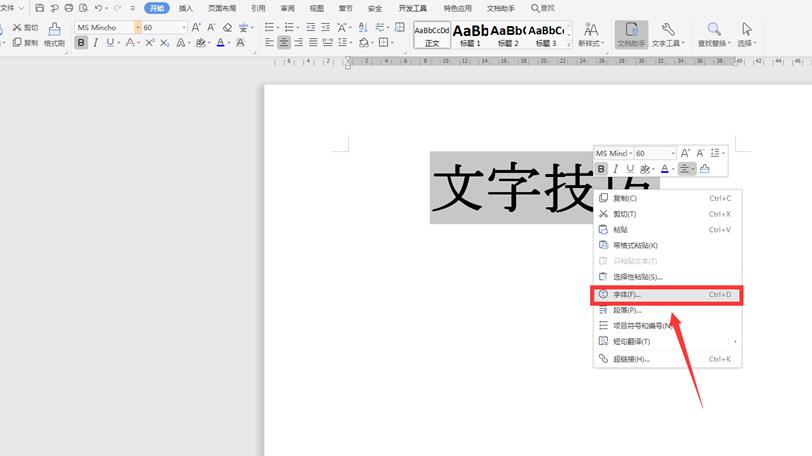The width and height of the screenshot is (812, 456).
Task: Toggle Italic on the mini toolbar
Action: click(615, 169)
